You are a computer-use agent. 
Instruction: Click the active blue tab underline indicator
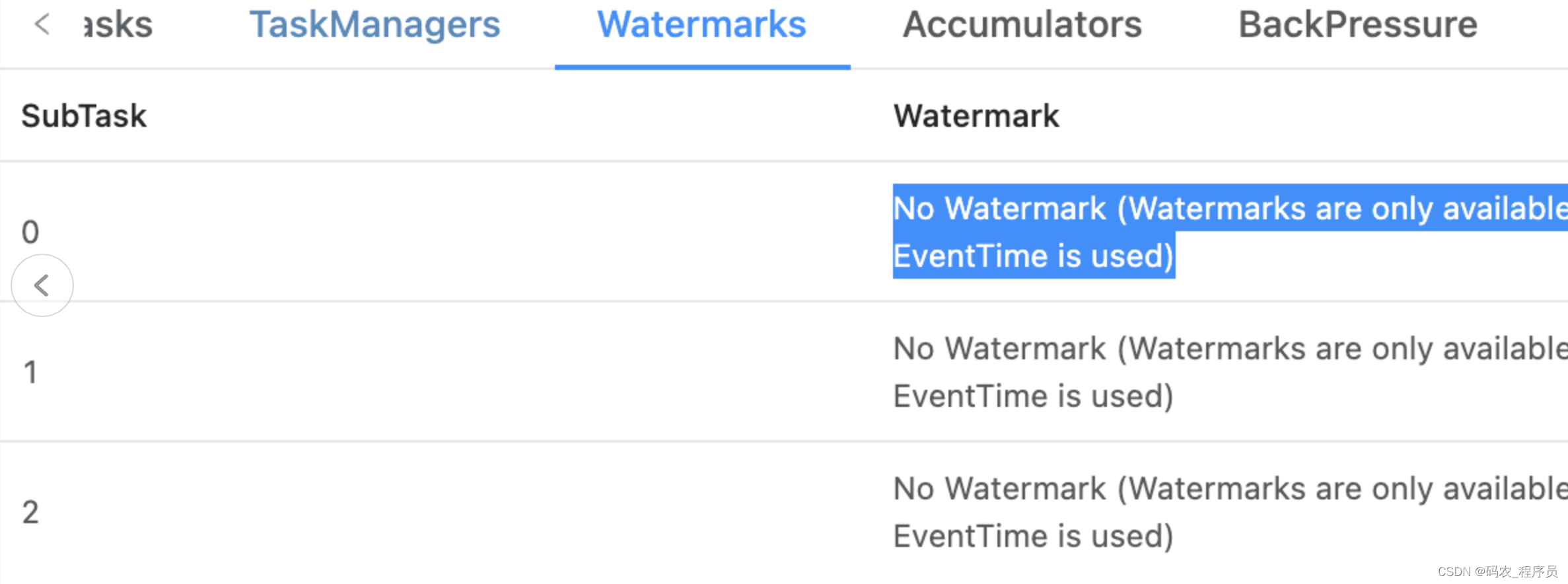[702, 65]
